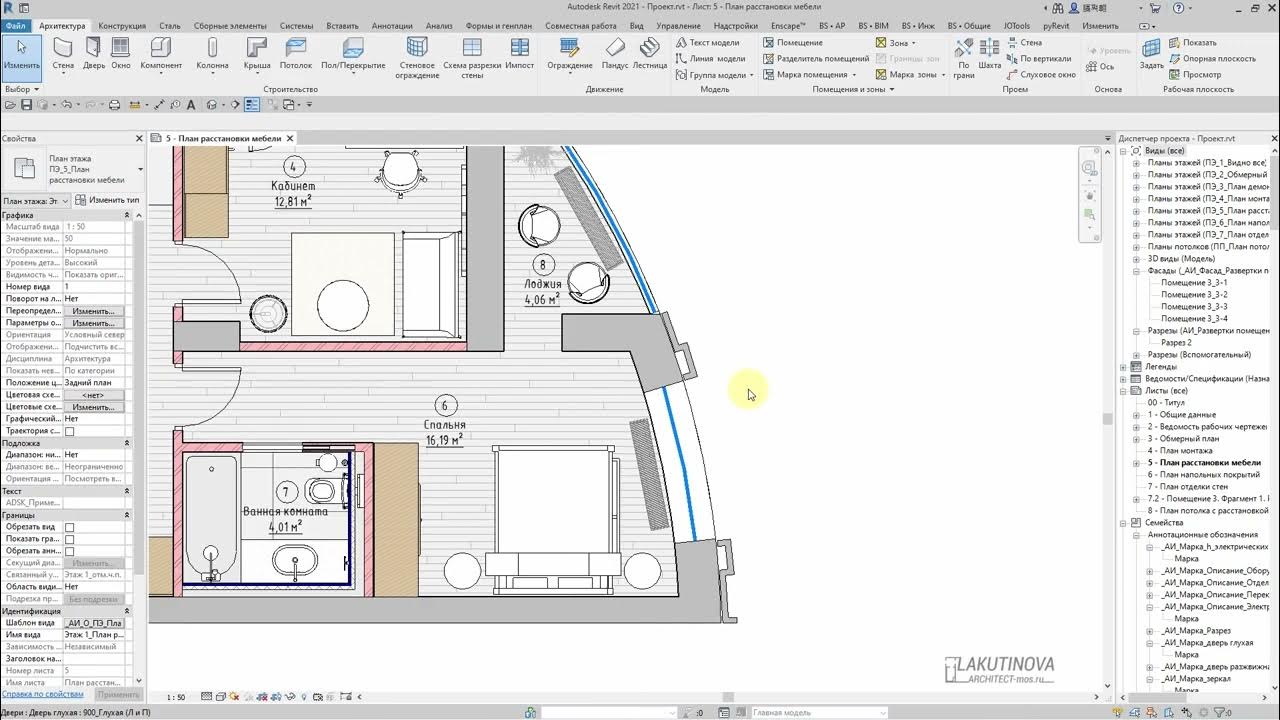Select Помещение 3_3-2 in project browser

coord(1194,295)
